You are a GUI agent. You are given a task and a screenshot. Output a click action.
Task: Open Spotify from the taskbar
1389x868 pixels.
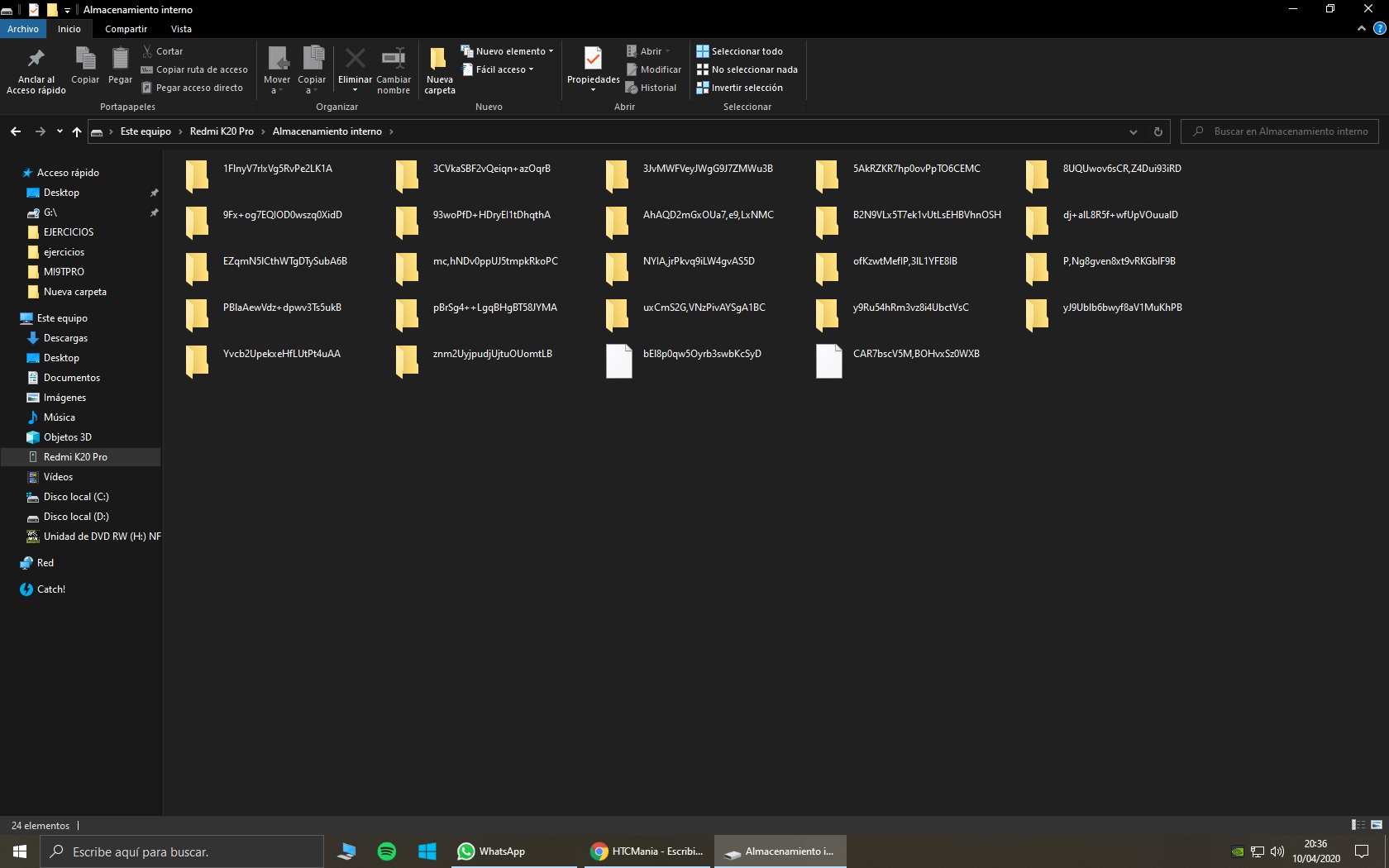(386, 851)
